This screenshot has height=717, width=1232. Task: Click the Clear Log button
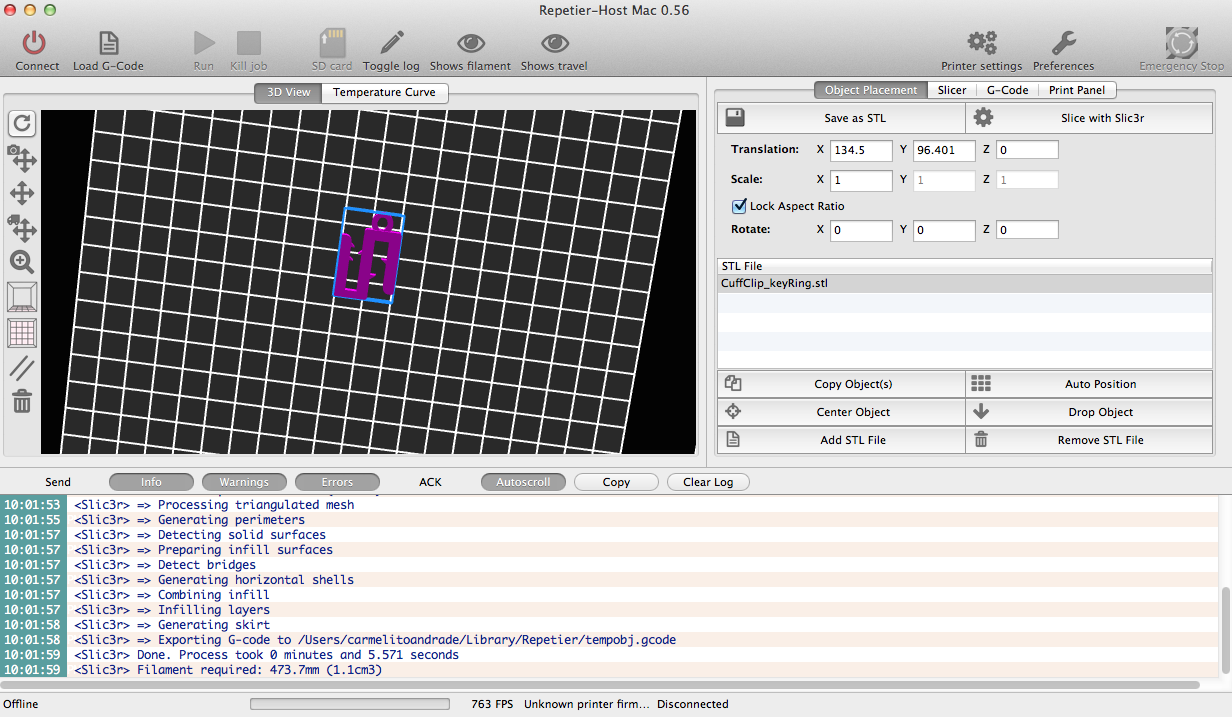708,482
